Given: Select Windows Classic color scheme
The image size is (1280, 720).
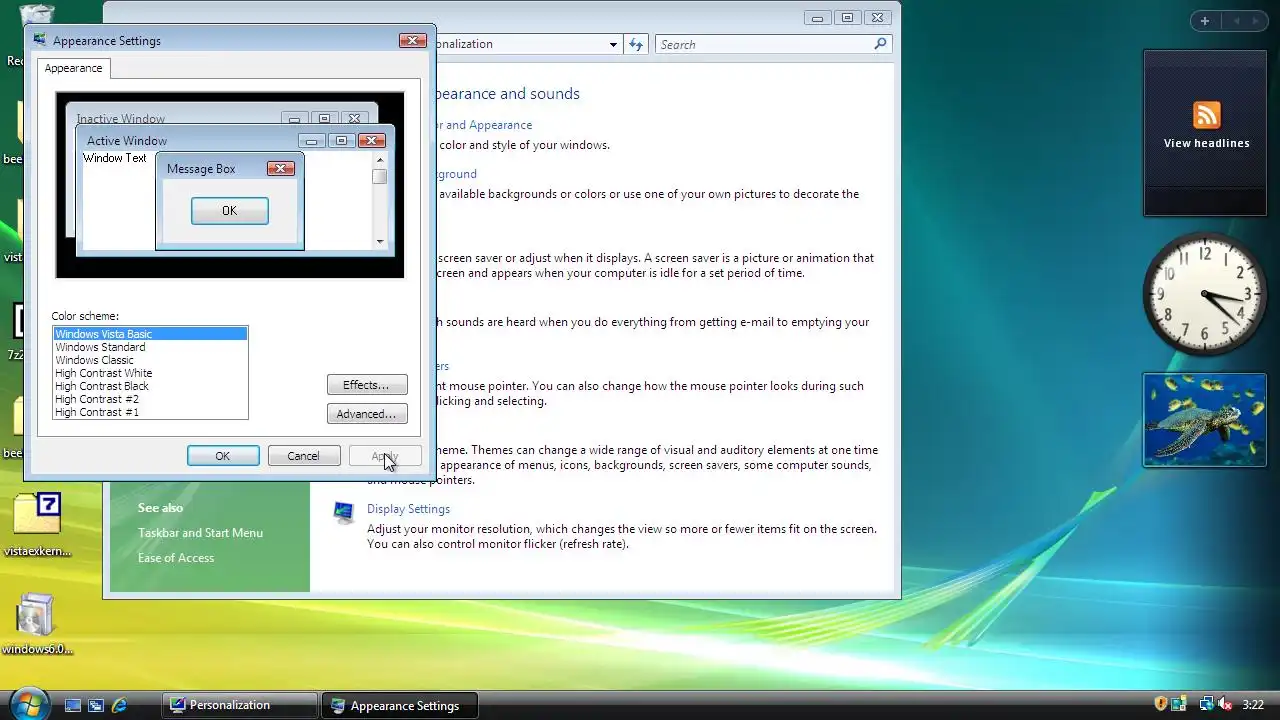Looking at the screenshot, I should coord(150,360).
